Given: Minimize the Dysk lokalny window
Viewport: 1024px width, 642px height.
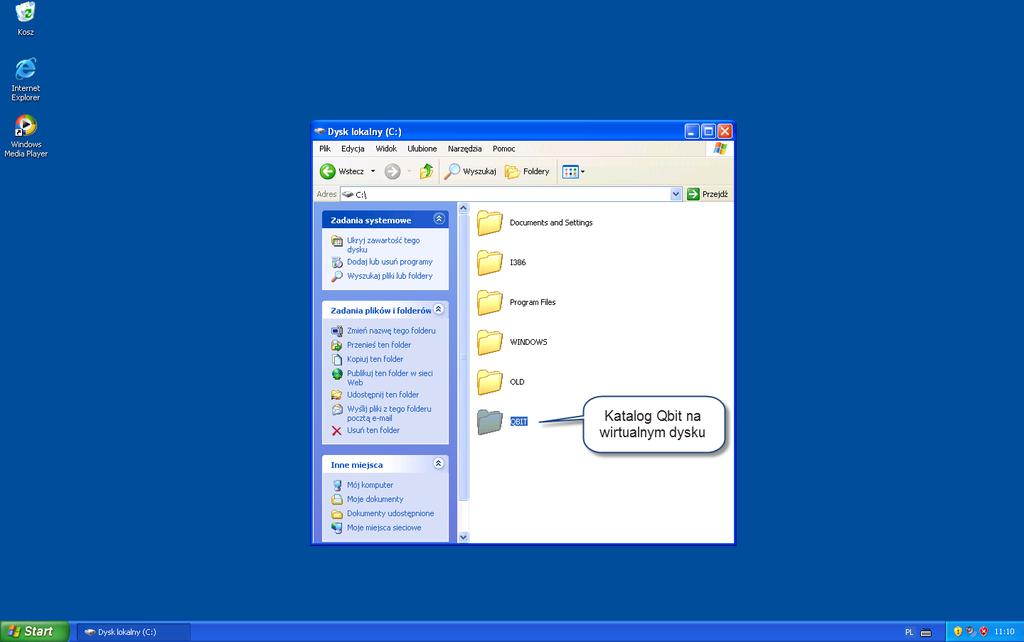Looking at the screenshot, I should (692, 131).
